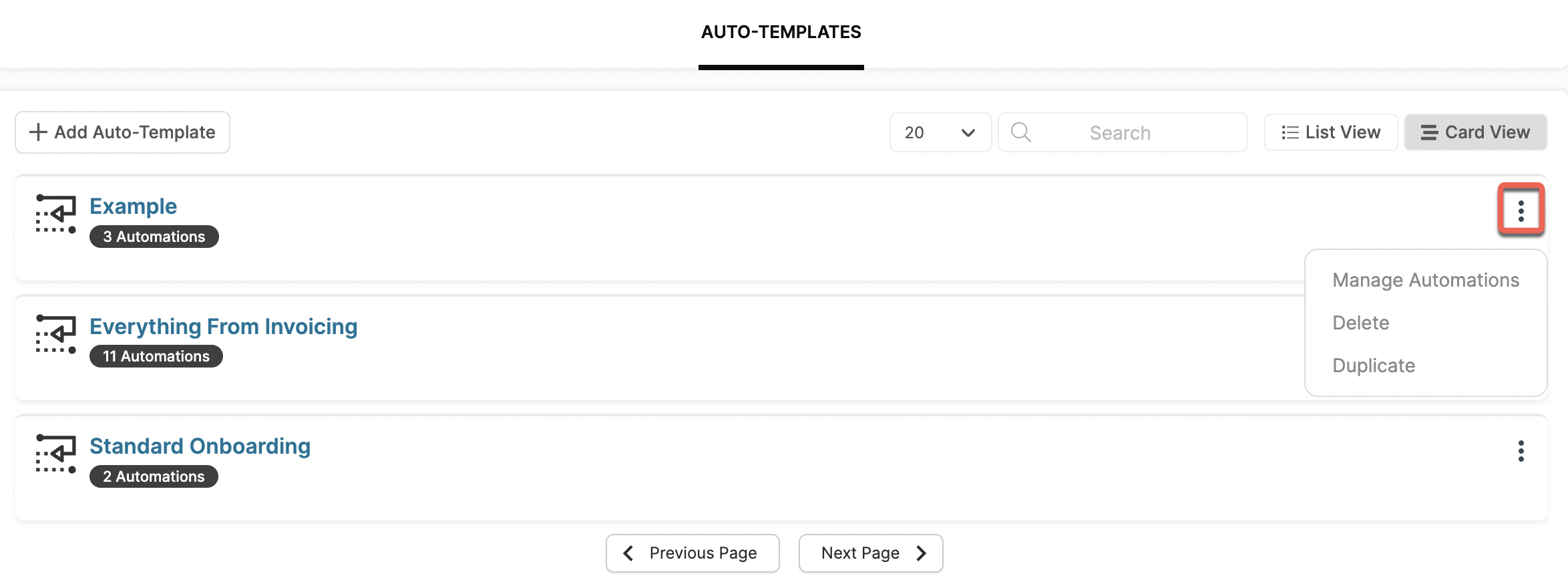The height and width of the screenshot is (580, 1568).
Task: Choose Duplicate from the context menu
Action: [1374, 366]
